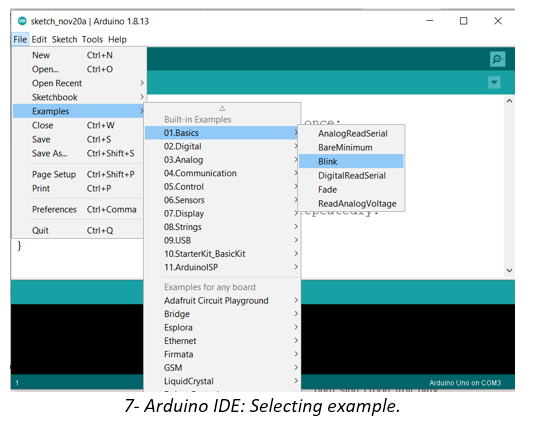553x442 pixels.
Task: Click 'Arduino Uno on COM3' status text
Action: [465, 383]
